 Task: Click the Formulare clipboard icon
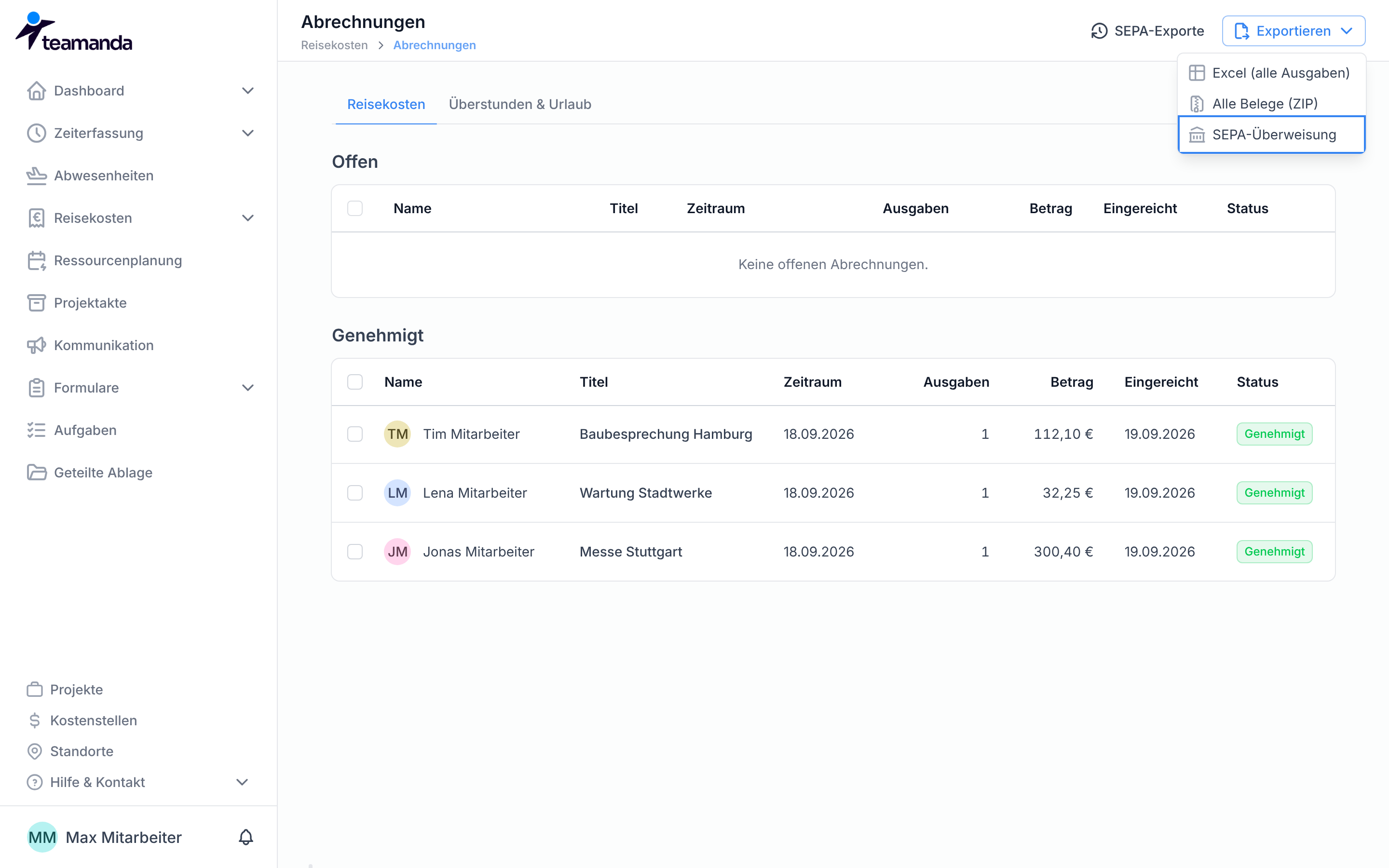tap(36, 388)
